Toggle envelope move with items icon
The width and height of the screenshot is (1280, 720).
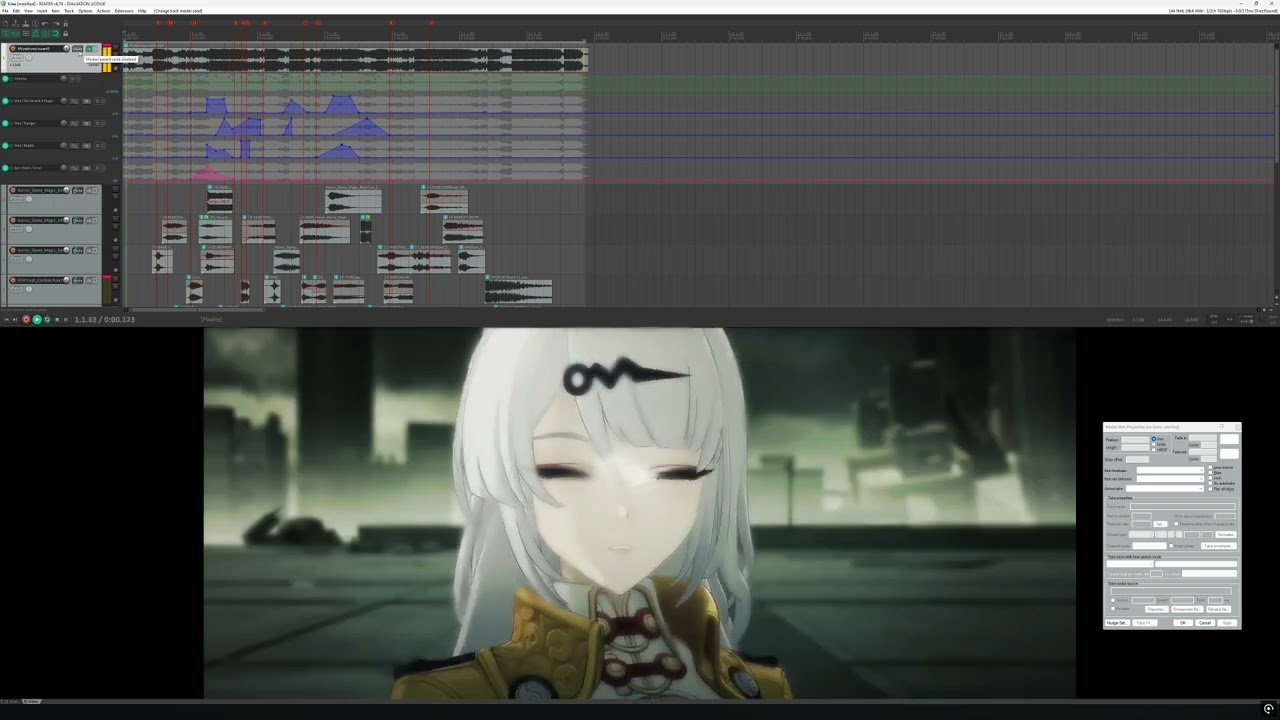coord(36,33)
